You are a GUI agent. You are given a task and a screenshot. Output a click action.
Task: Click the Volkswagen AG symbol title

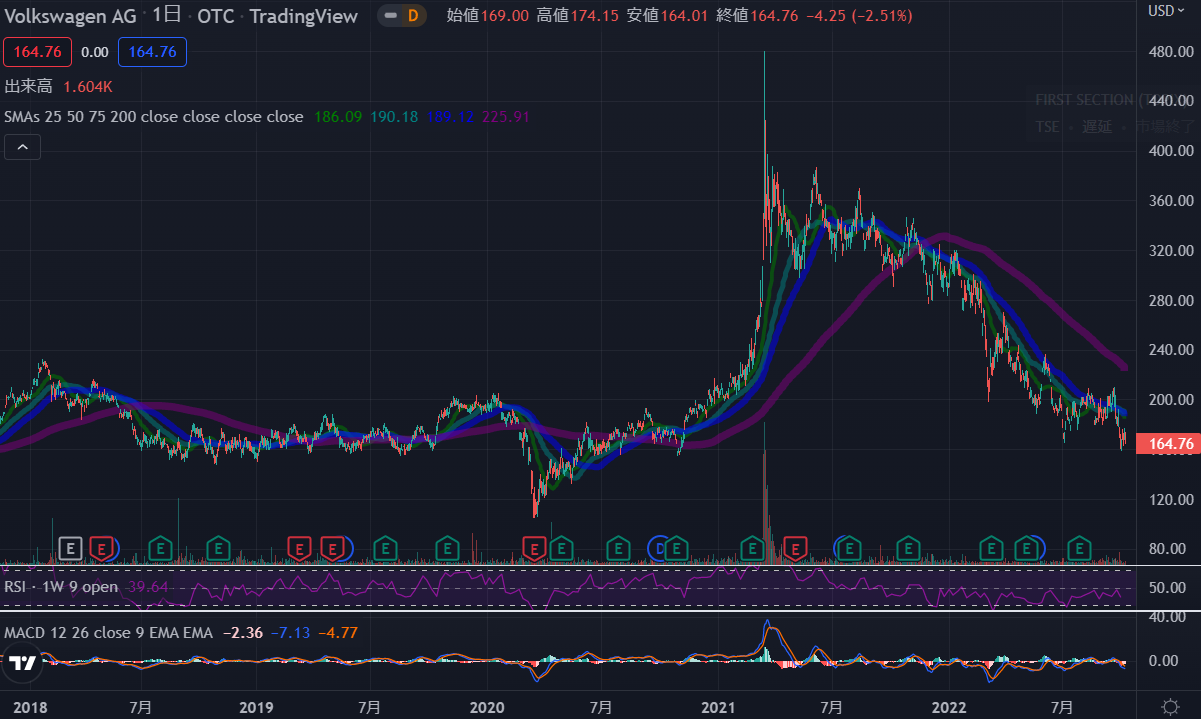69,16
